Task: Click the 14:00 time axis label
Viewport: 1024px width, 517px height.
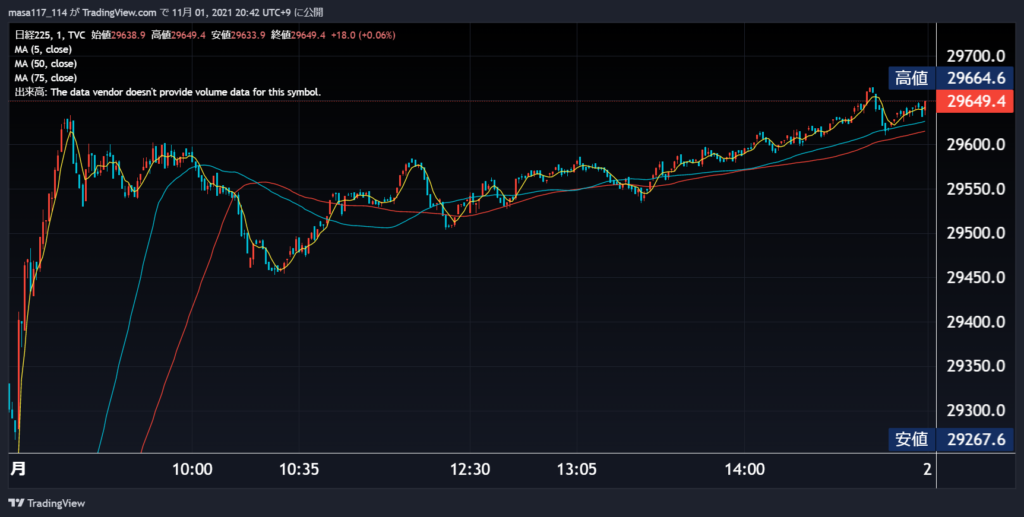Action: pos(744,469)
